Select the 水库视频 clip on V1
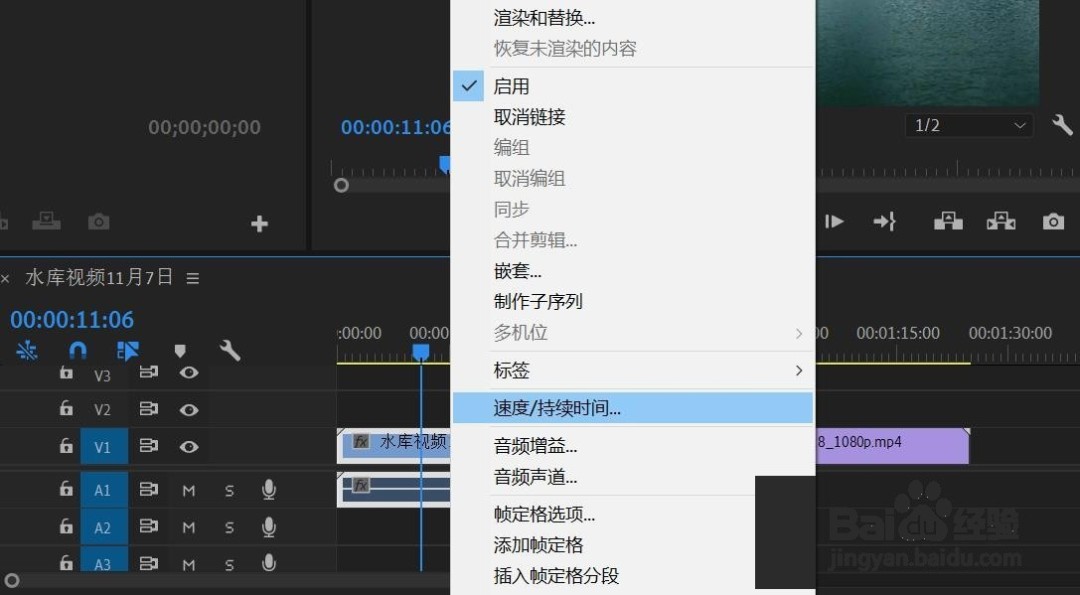This screenshot has height=595, width=1080. pos(393,446)
